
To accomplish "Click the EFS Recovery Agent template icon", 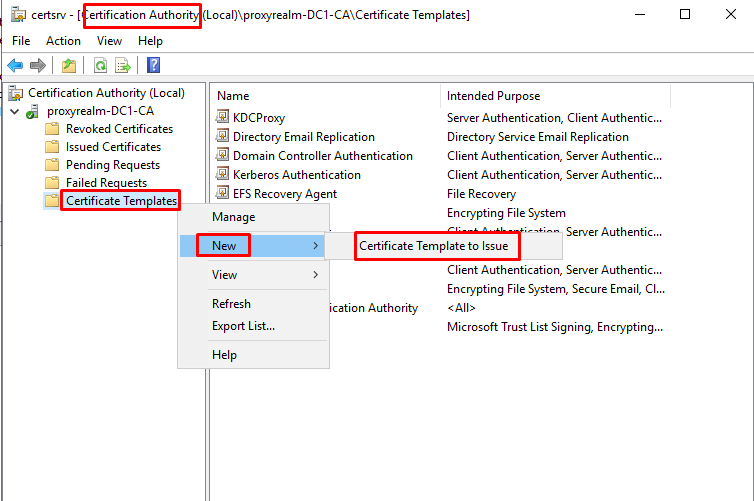I will (x=222, y=192).
